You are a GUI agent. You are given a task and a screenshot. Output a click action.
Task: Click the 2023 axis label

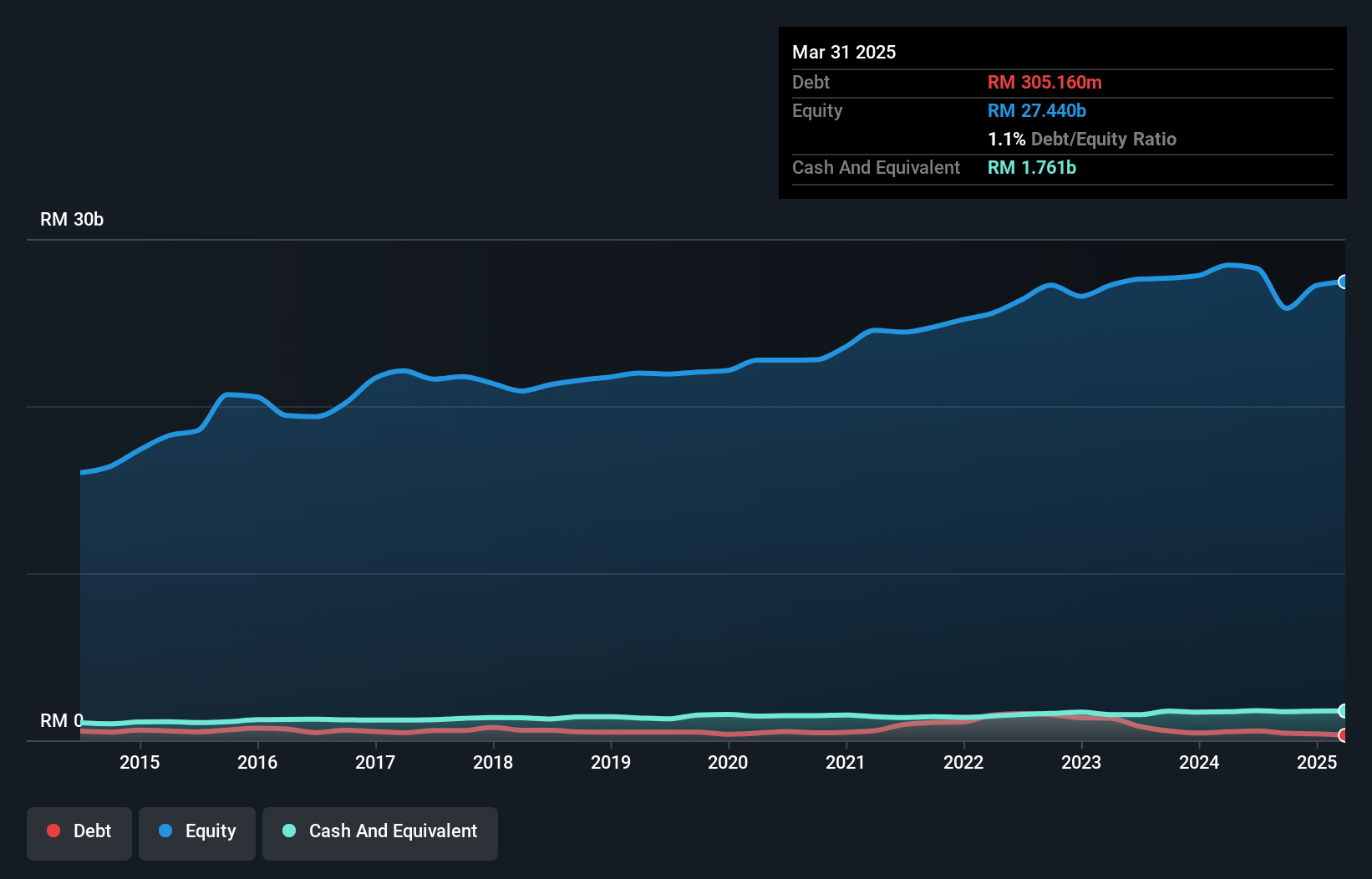click(x=1081, y=762)
